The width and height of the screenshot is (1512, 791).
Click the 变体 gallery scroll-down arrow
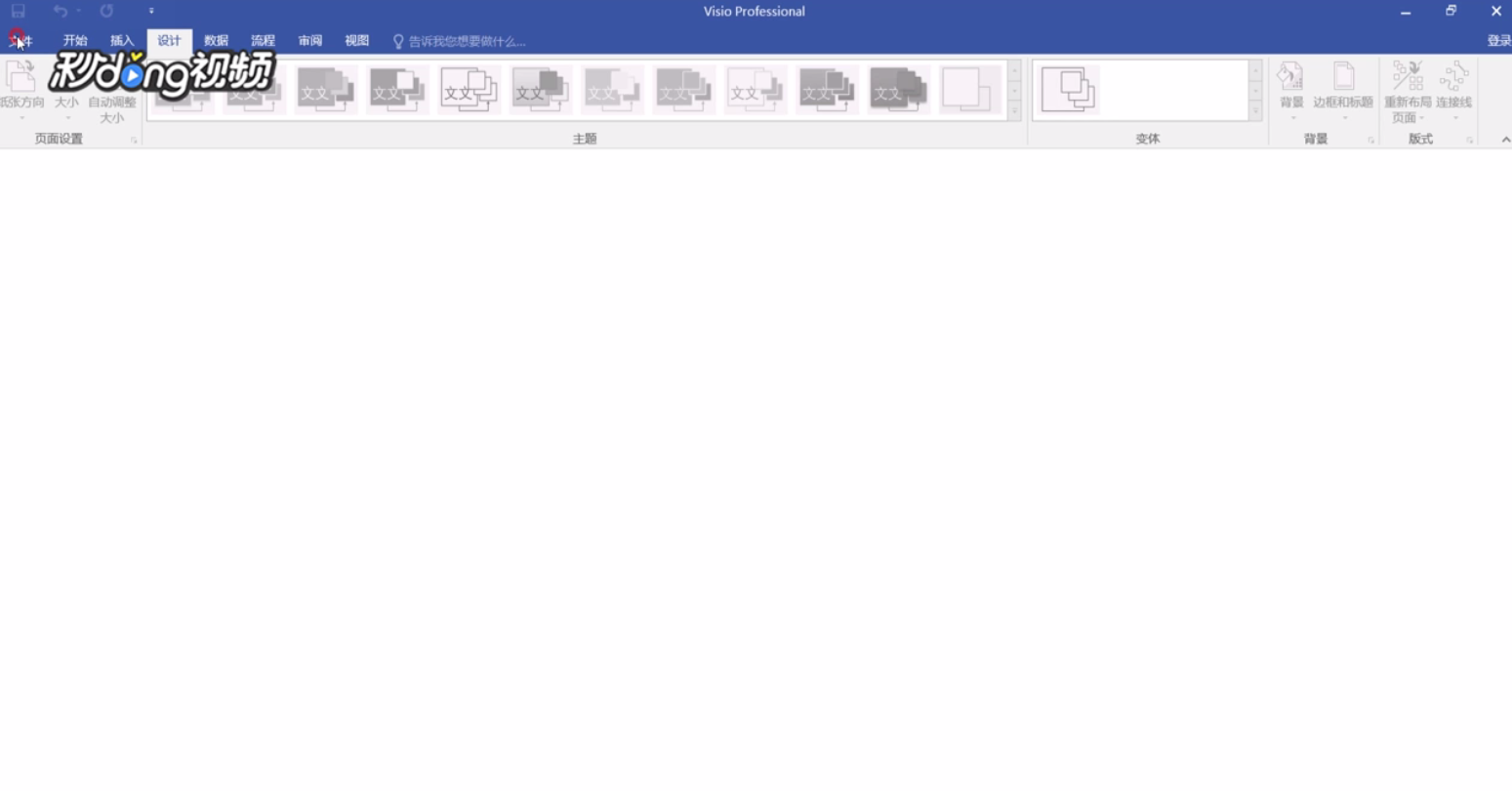[1255, 91]
